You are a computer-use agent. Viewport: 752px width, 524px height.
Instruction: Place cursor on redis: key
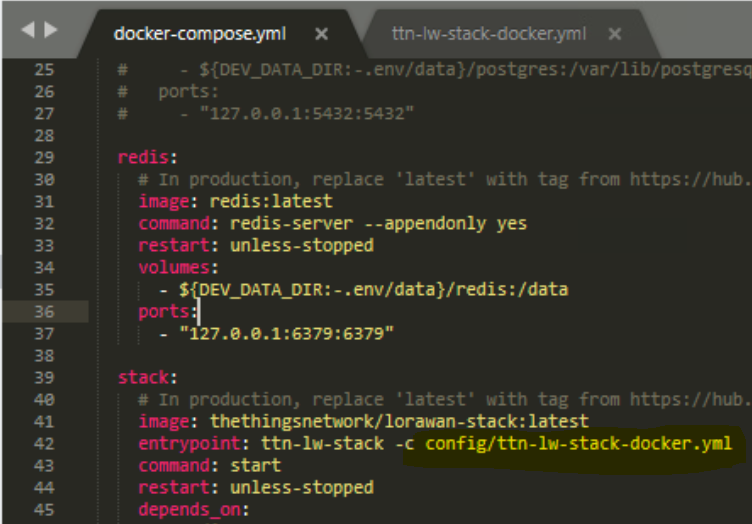[x=148, y=158]
